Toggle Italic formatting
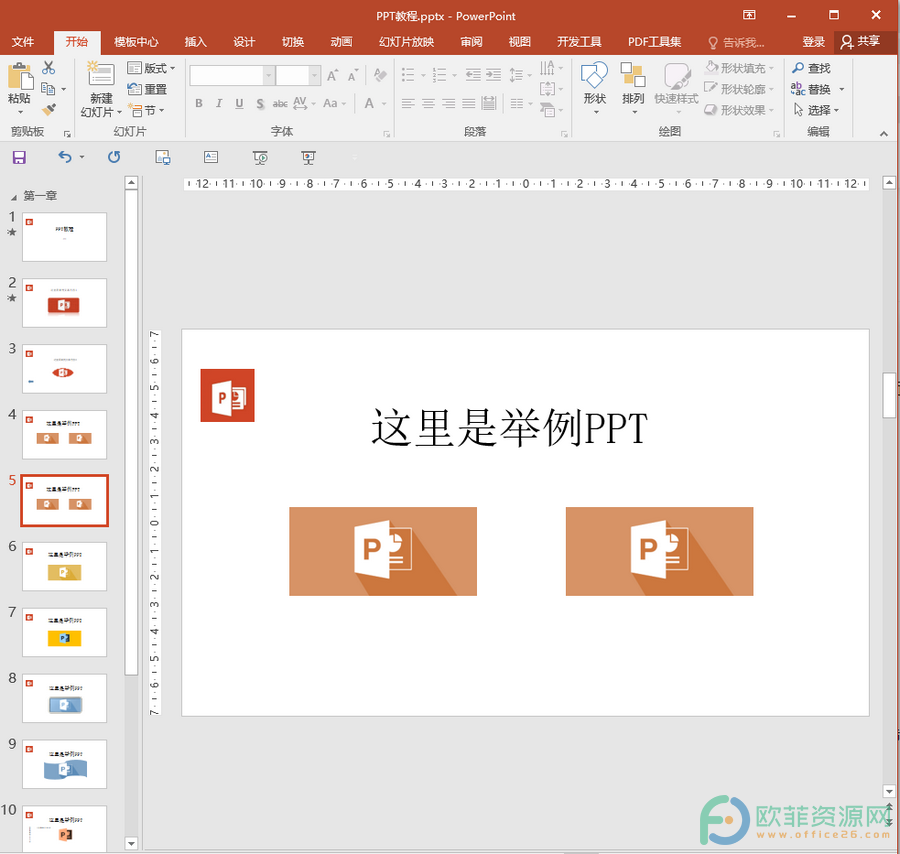This screenshot has width=900, height=854. tap(219, 103)
